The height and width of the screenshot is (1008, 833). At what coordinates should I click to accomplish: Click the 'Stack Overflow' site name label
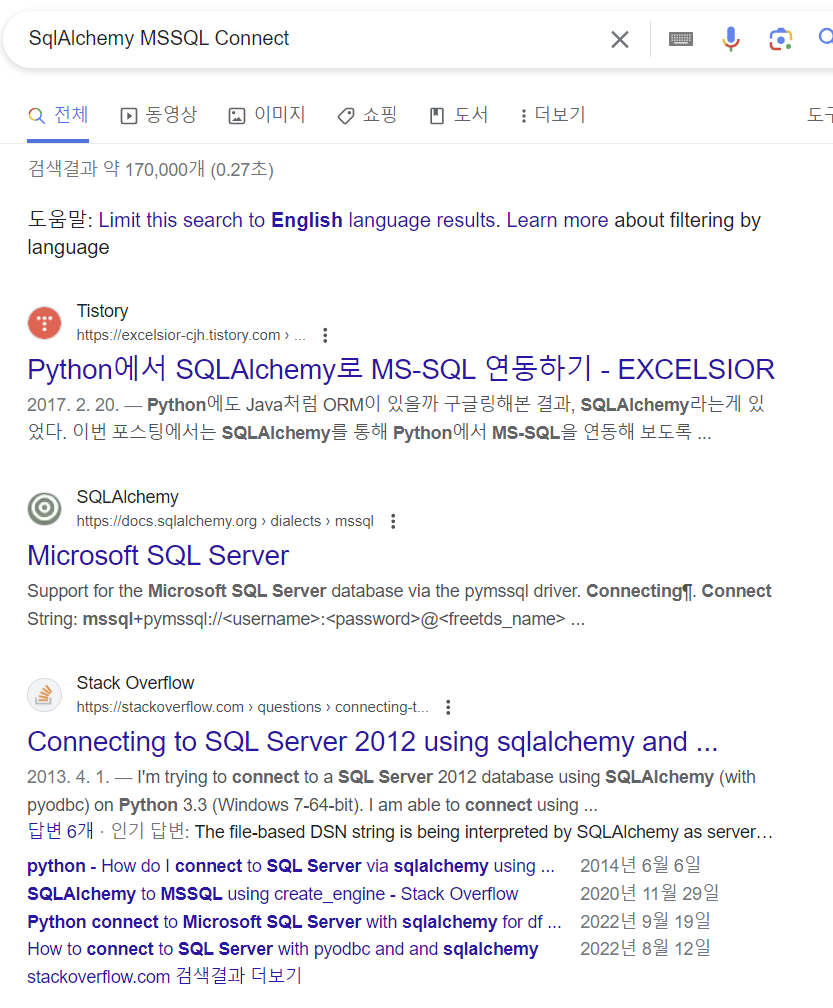[x=135, y=683]
